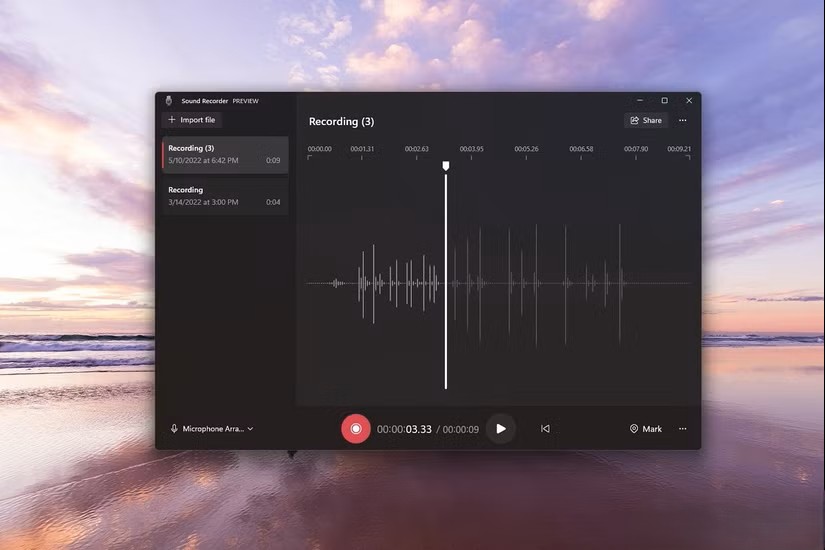Click the 0:09 duration in the list
This screenshot has height=550, width=825.
[x=273, y=161]
